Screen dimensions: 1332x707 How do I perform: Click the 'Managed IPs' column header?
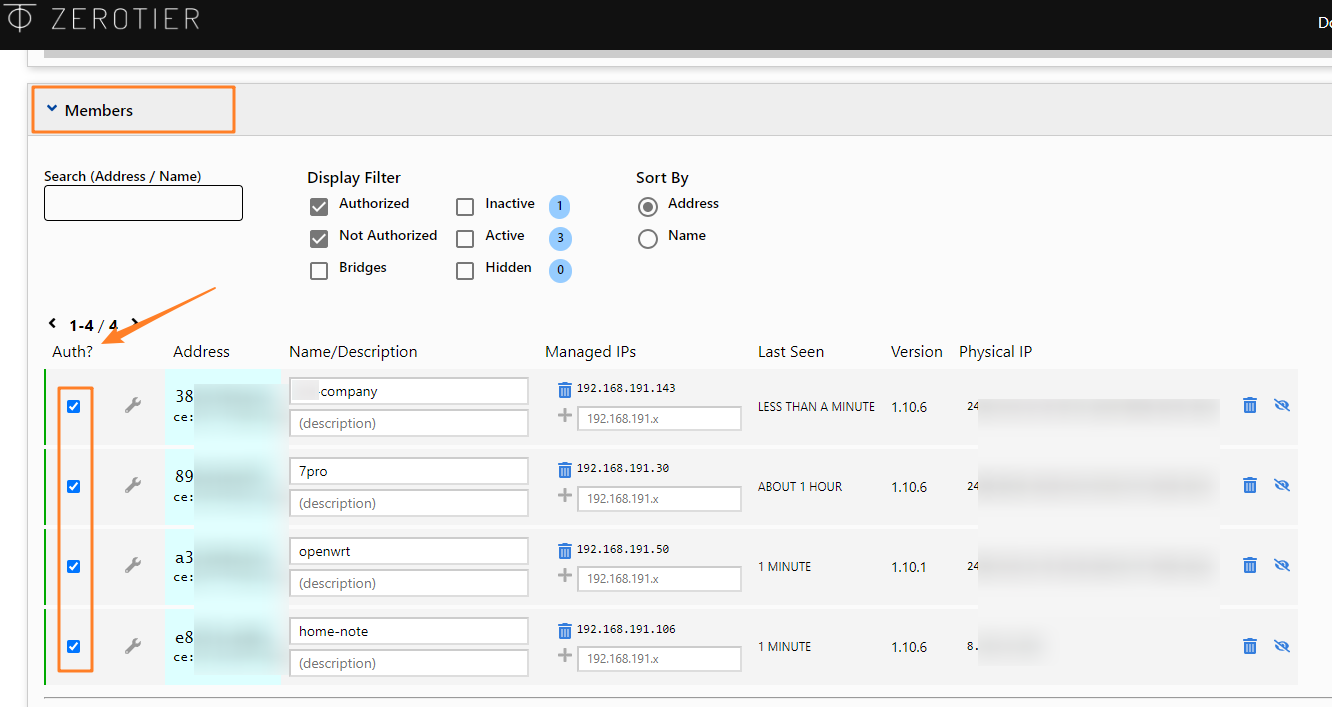click(x=590, y=352)
